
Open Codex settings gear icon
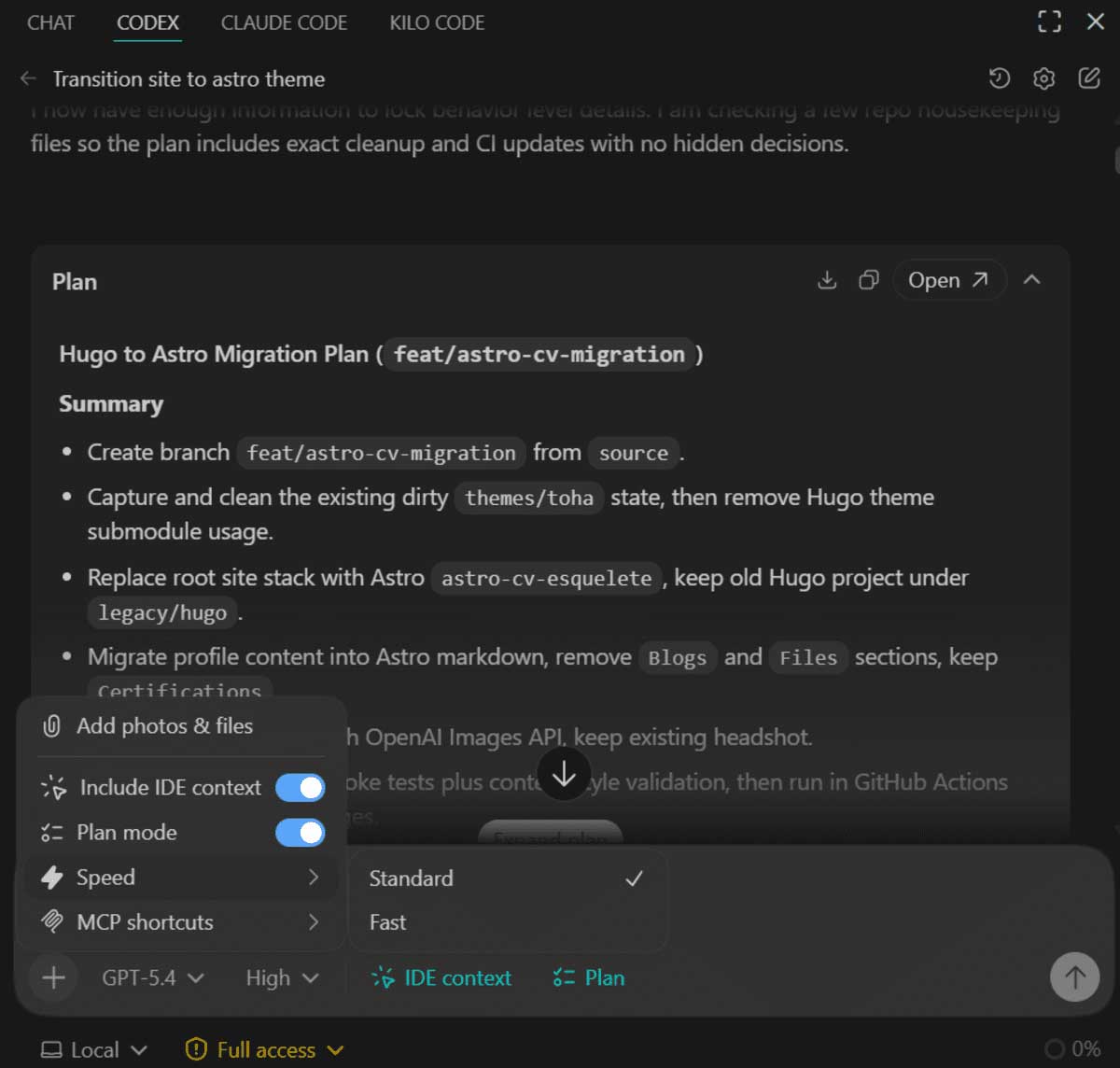1043,78
